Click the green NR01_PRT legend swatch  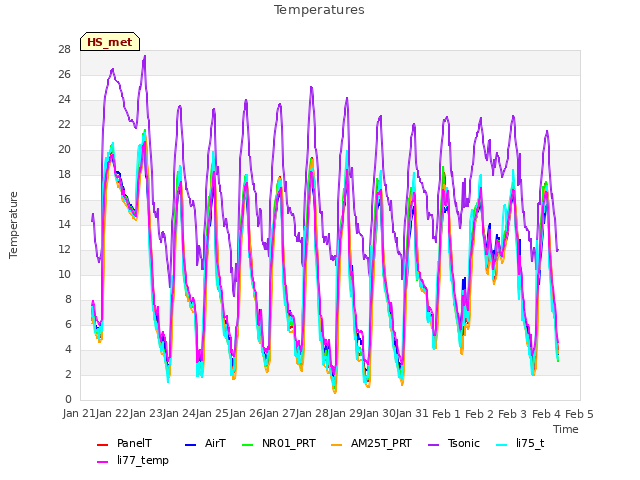[248, 444]
